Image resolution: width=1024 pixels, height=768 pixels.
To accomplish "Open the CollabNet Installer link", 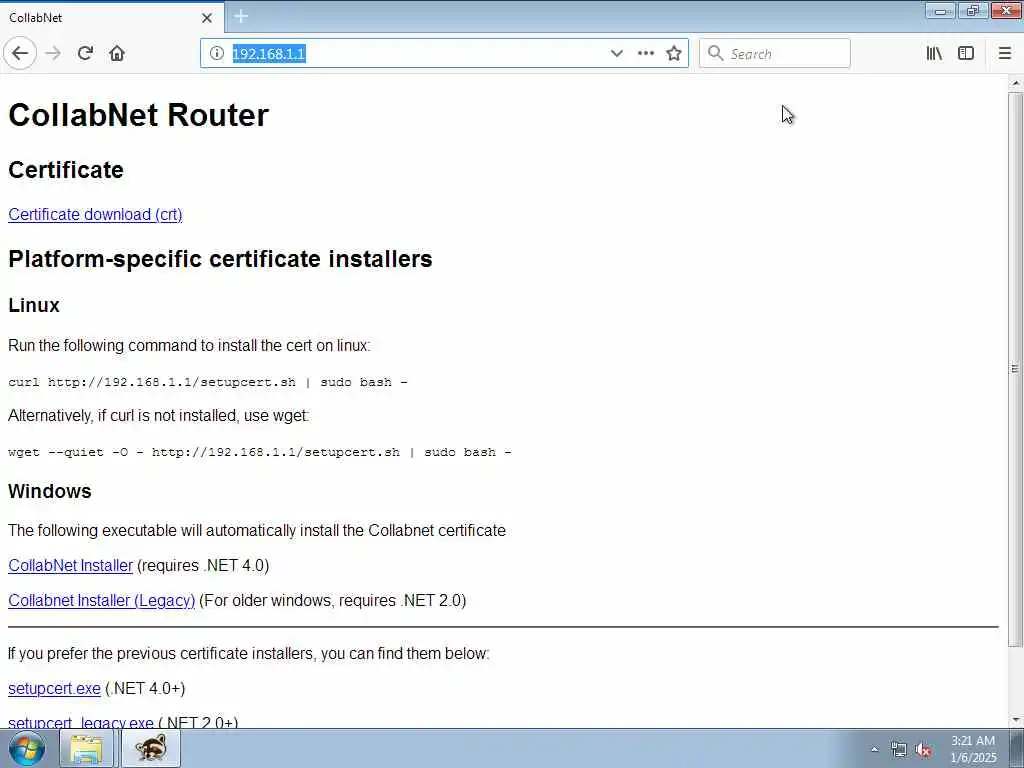I will click(71, 566).
